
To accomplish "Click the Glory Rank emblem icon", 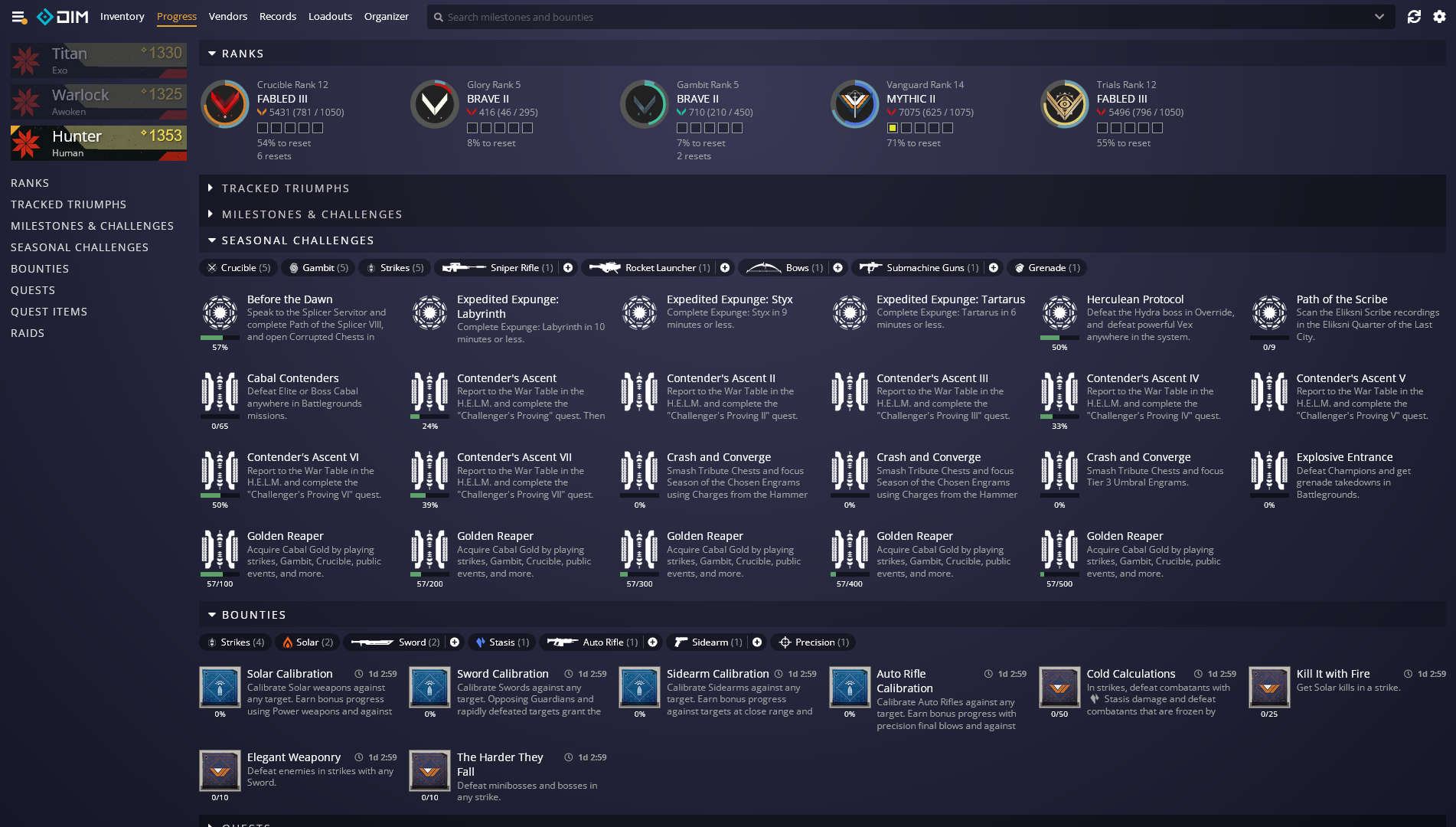I will point(434,104).
